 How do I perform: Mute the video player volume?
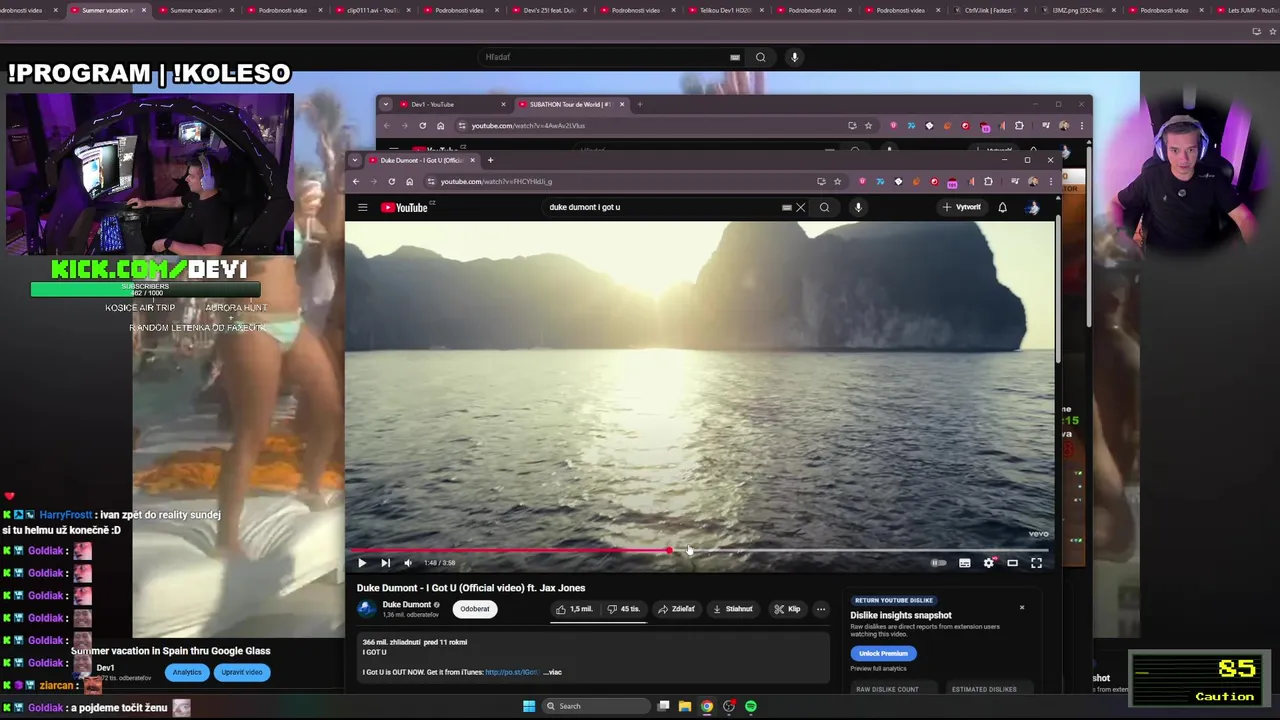click(x=407, y=563)
